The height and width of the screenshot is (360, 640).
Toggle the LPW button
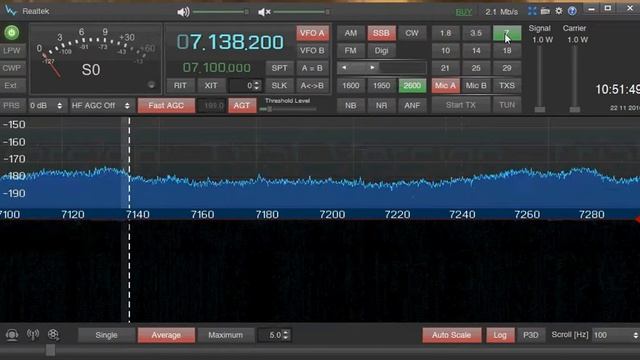(x=12, y=50)
